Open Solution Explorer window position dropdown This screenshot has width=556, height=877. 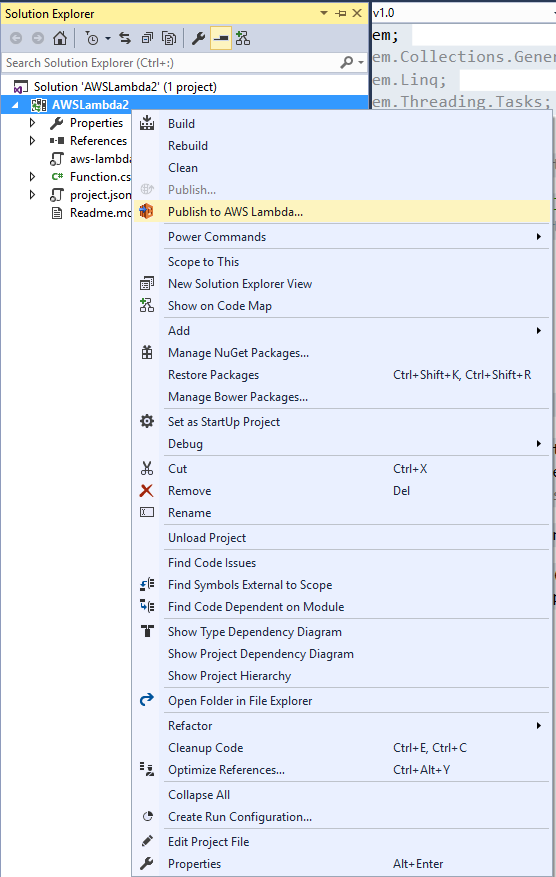click(324, 13)
